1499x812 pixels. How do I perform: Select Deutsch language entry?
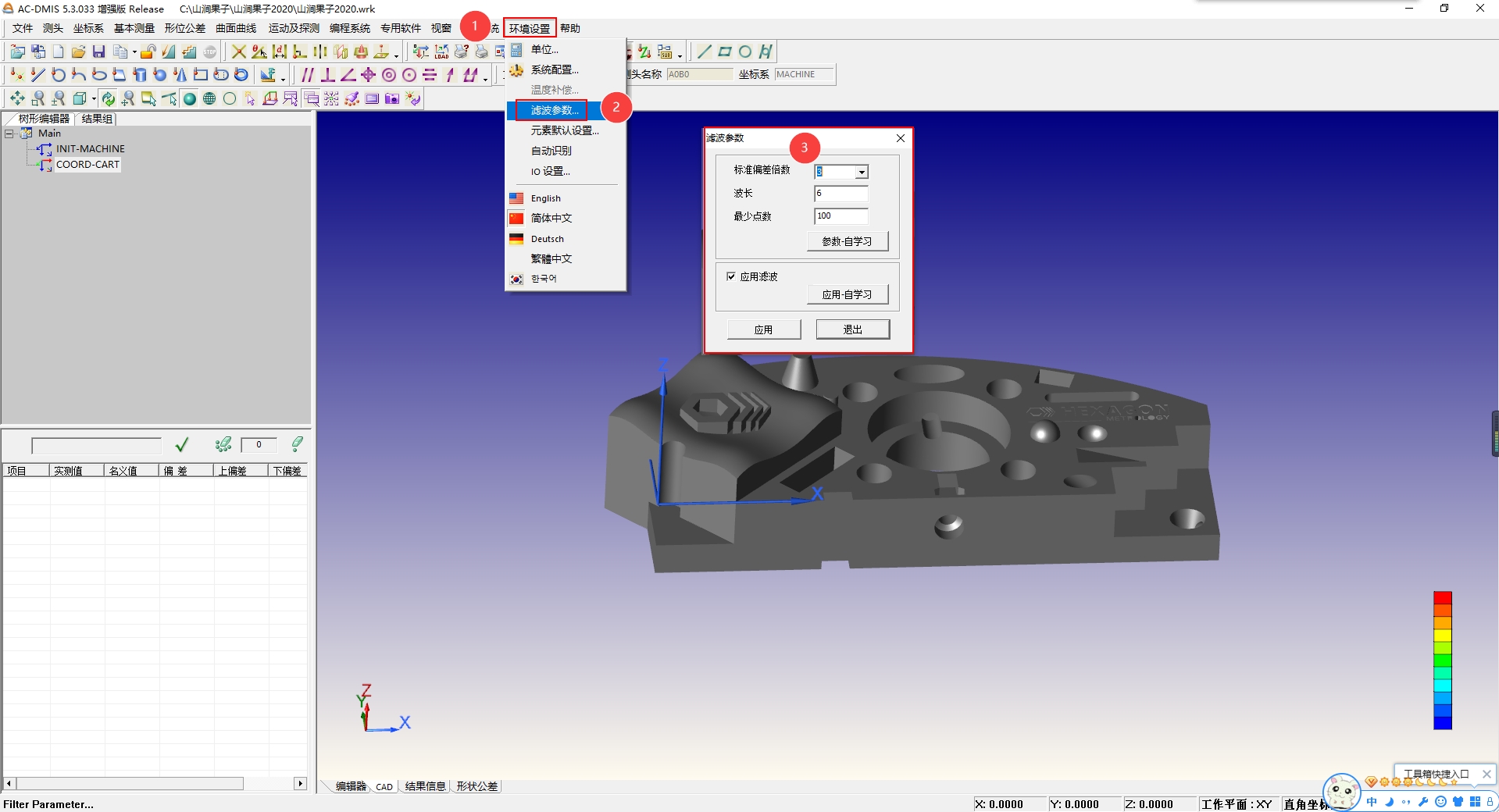(548, 239)
